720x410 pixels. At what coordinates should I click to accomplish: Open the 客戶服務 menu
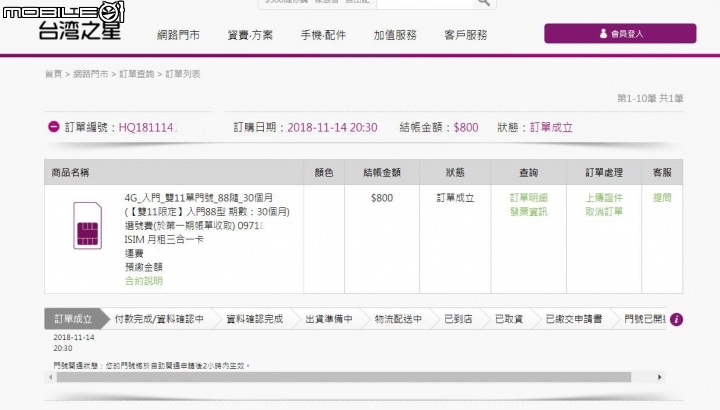[466, 35]
